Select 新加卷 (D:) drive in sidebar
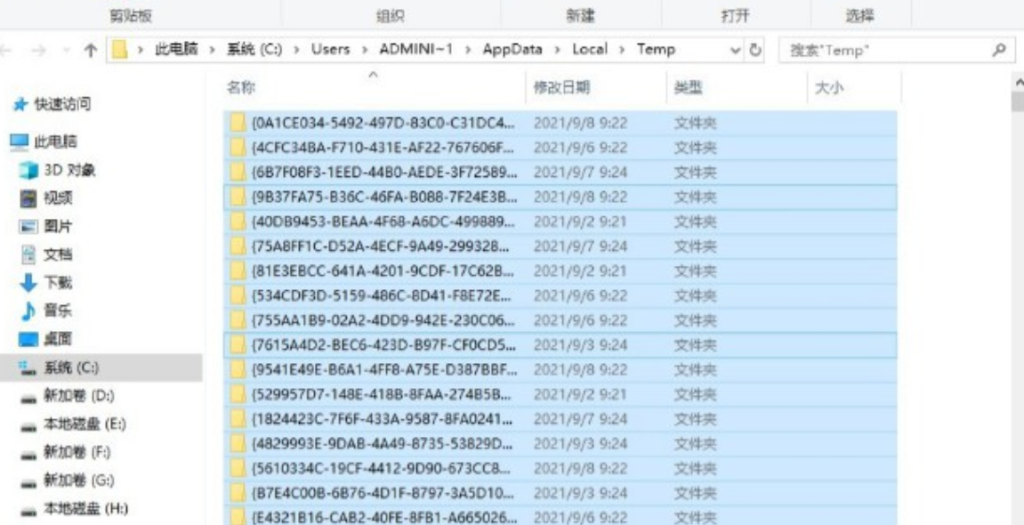 tap(78, 396)
